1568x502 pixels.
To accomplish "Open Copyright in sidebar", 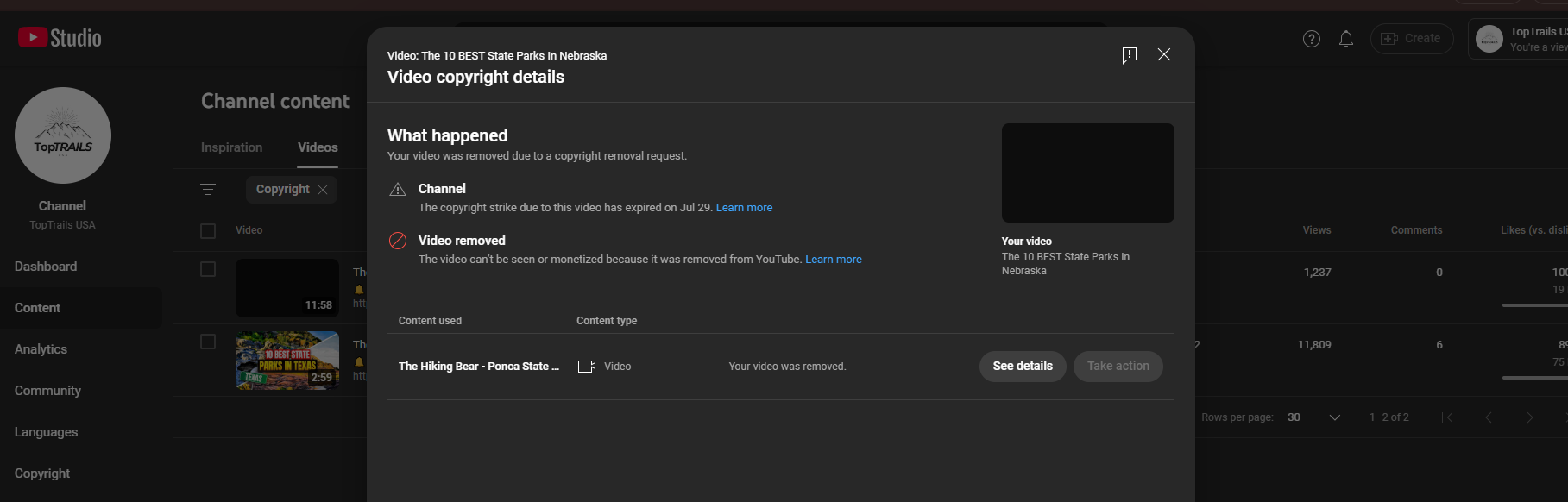I will pyautogui.click(x=42, y=474).
